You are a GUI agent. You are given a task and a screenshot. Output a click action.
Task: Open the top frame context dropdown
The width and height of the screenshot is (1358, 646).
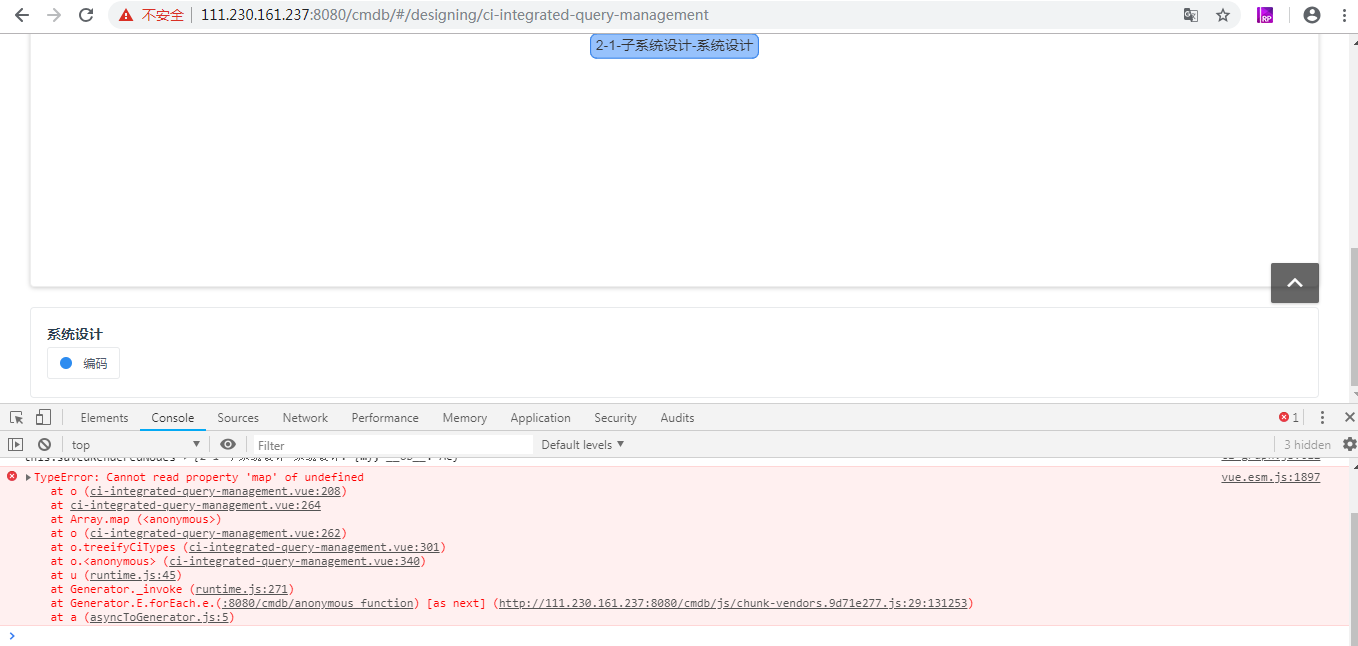[135, 443]
